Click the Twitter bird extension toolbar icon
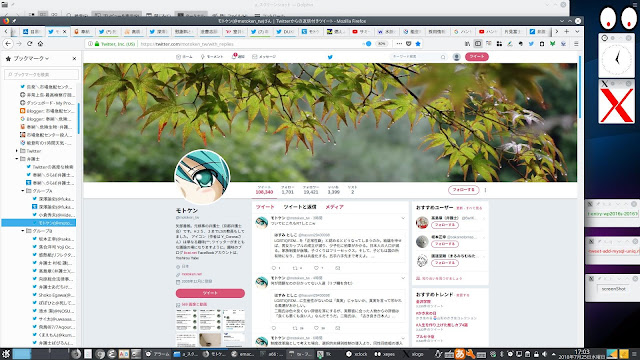 531,44
